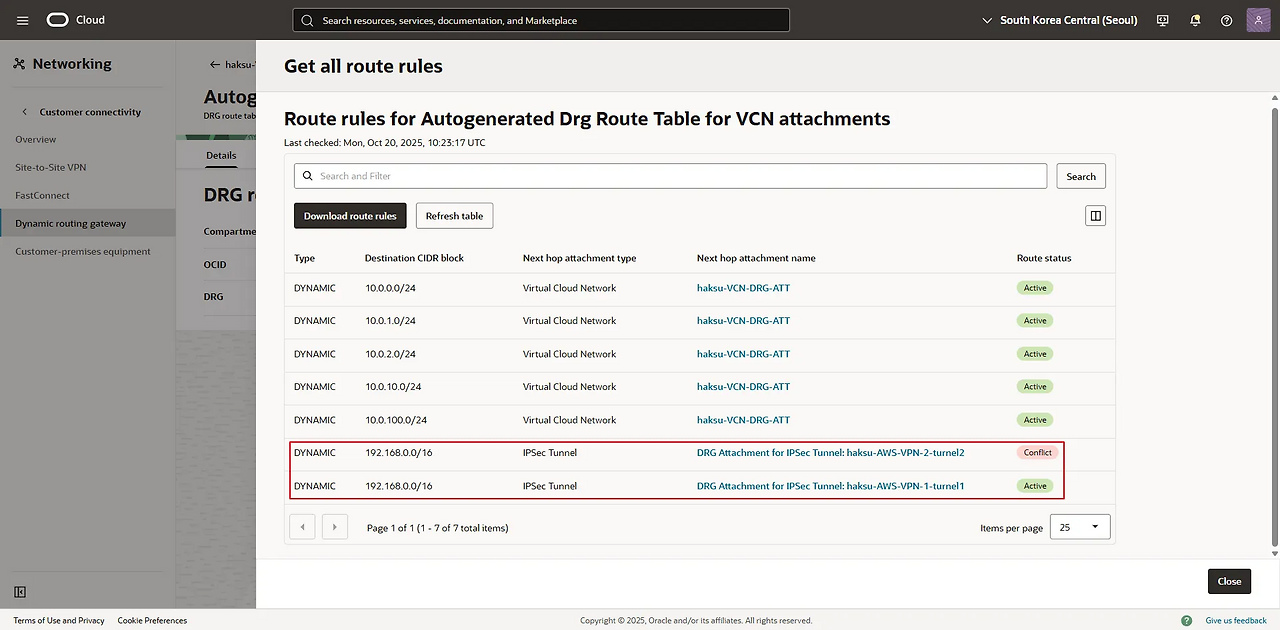
Task: Open the notifications bell
Action: pos(1195,20)
